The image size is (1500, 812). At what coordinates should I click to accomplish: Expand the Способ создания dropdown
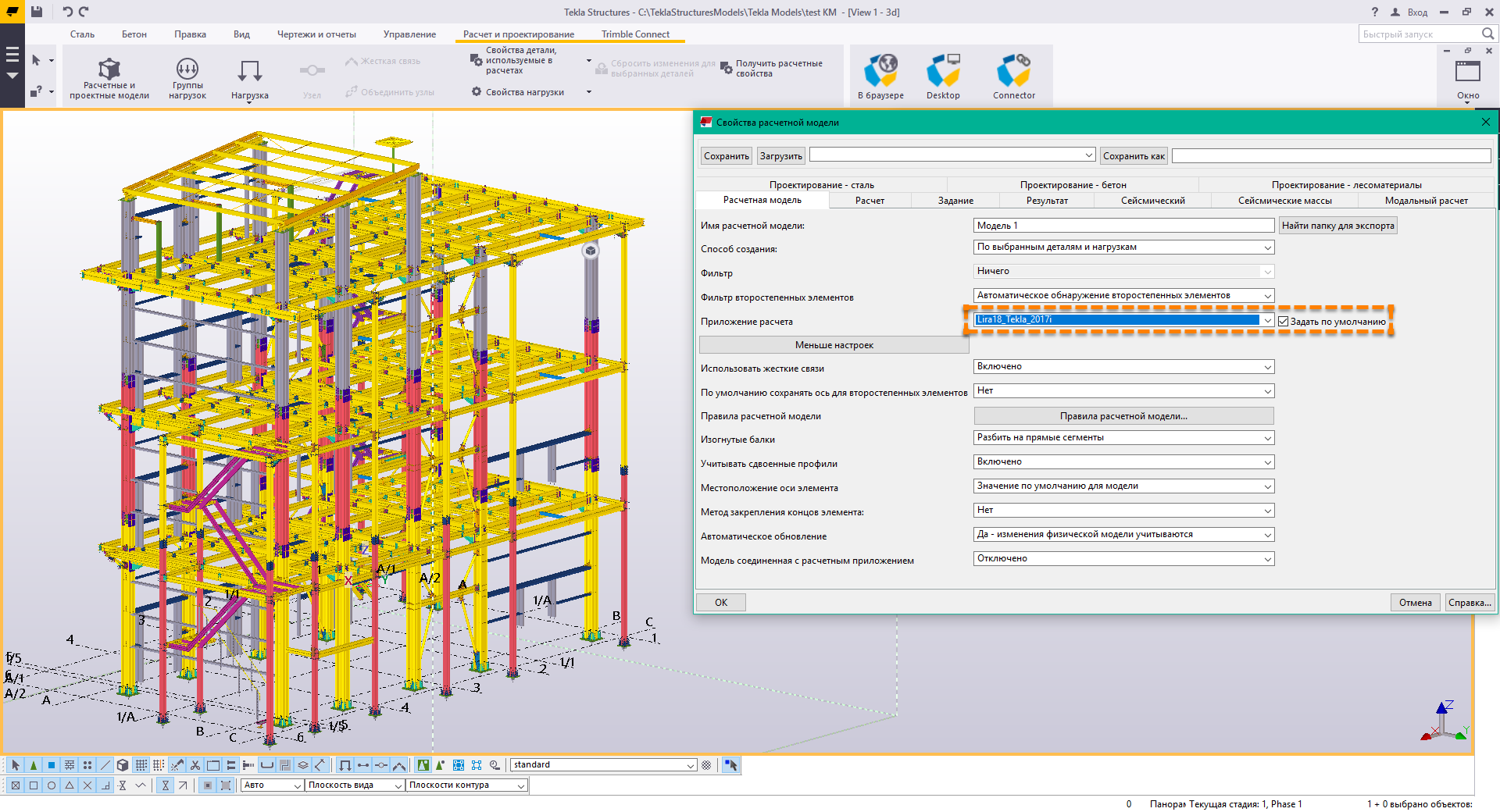1267,248
